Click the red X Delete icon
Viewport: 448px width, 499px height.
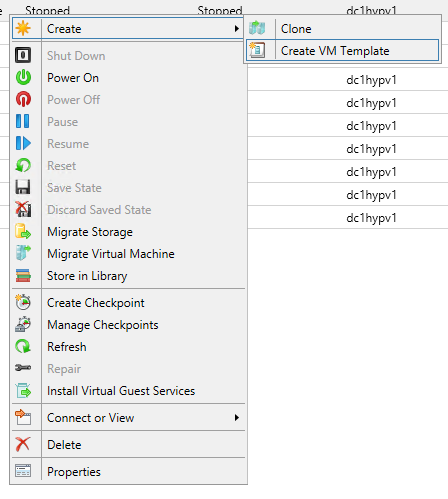23,444
